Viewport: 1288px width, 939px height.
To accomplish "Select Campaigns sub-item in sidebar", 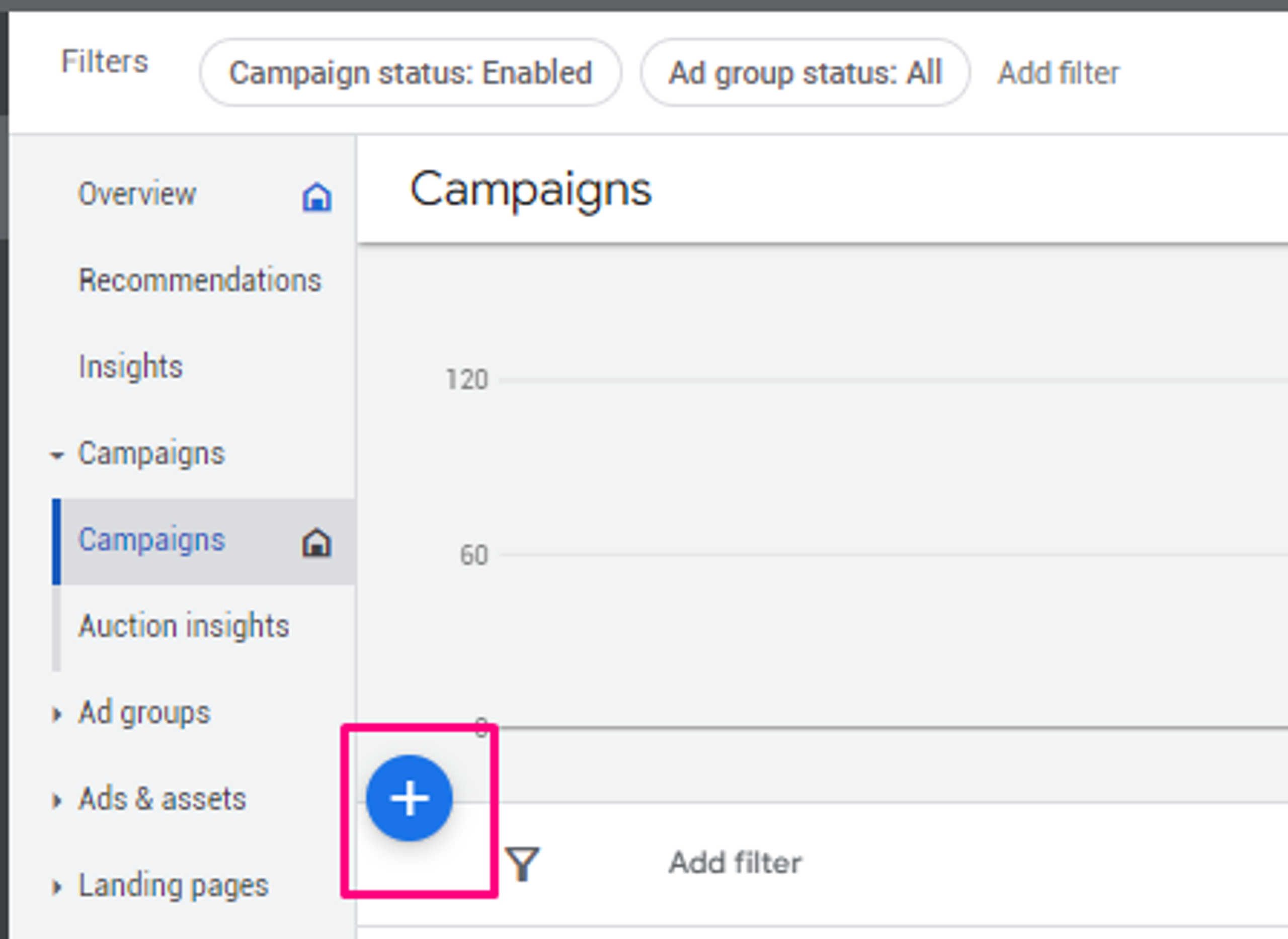I will coord(152,540).
